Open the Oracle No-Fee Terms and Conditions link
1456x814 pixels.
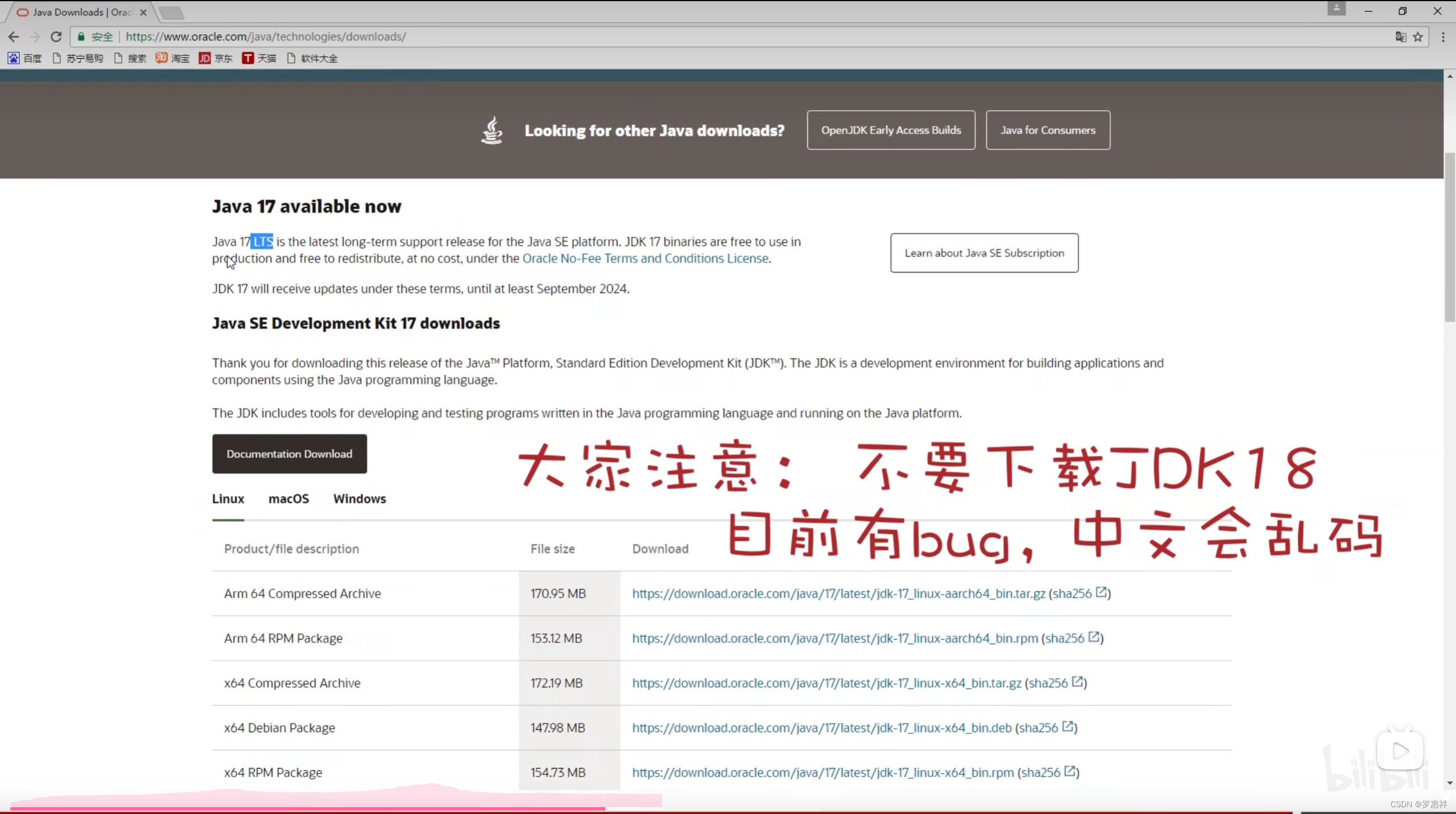[x=645, y=258]
